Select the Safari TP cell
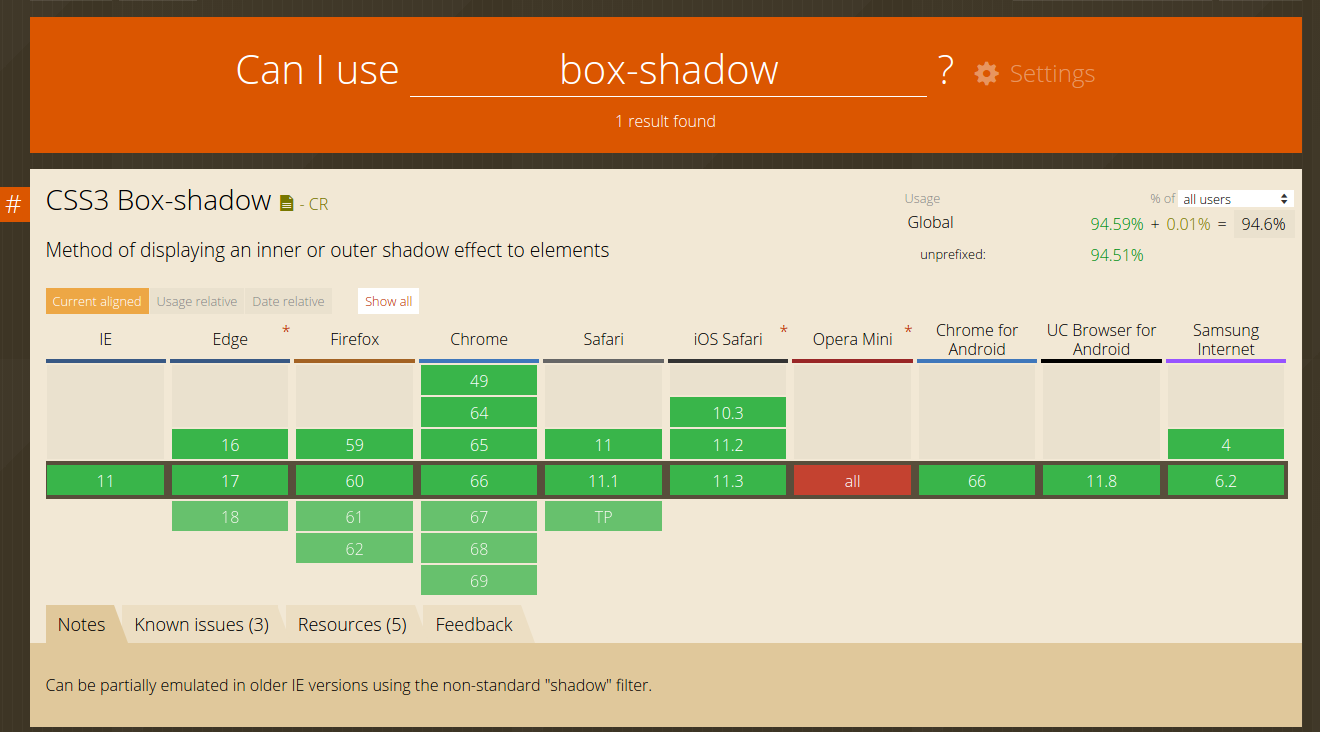This screenshot has width=1320, height=732. 603,517
